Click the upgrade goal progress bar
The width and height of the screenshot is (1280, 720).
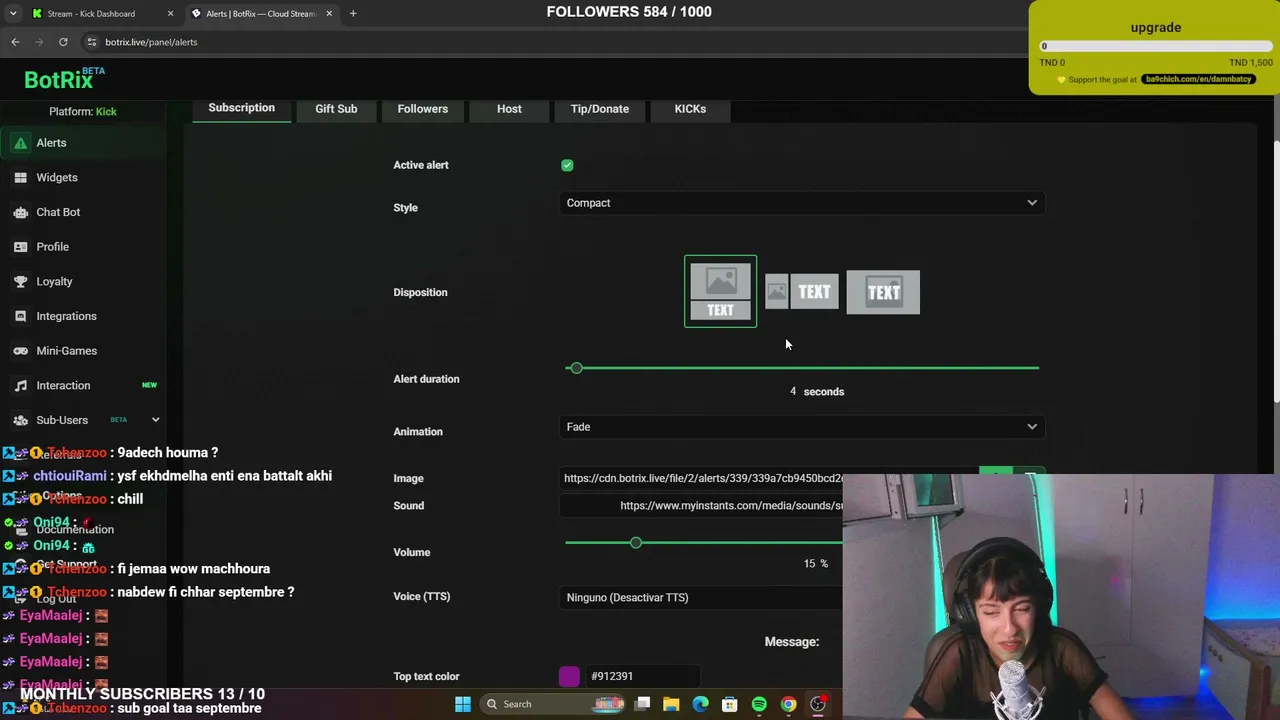pyautogui.click(x=1156, y=46)
